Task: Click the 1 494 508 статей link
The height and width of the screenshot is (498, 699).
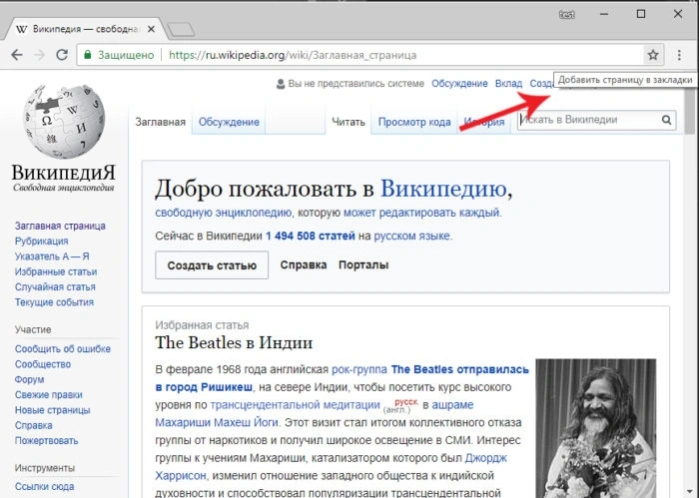Action: 310,236
